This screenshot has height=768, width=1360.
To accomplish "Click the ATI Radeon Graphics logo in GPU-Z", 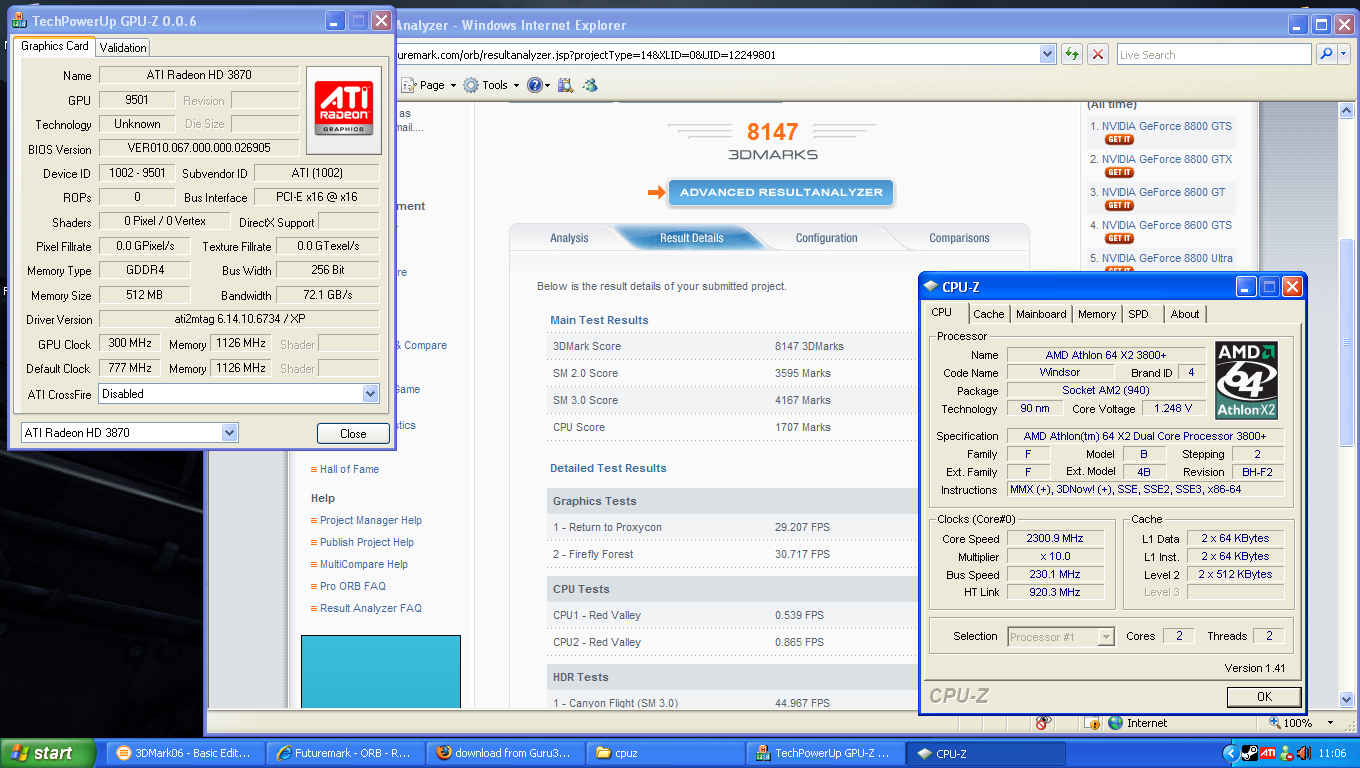I will (344, 110).
